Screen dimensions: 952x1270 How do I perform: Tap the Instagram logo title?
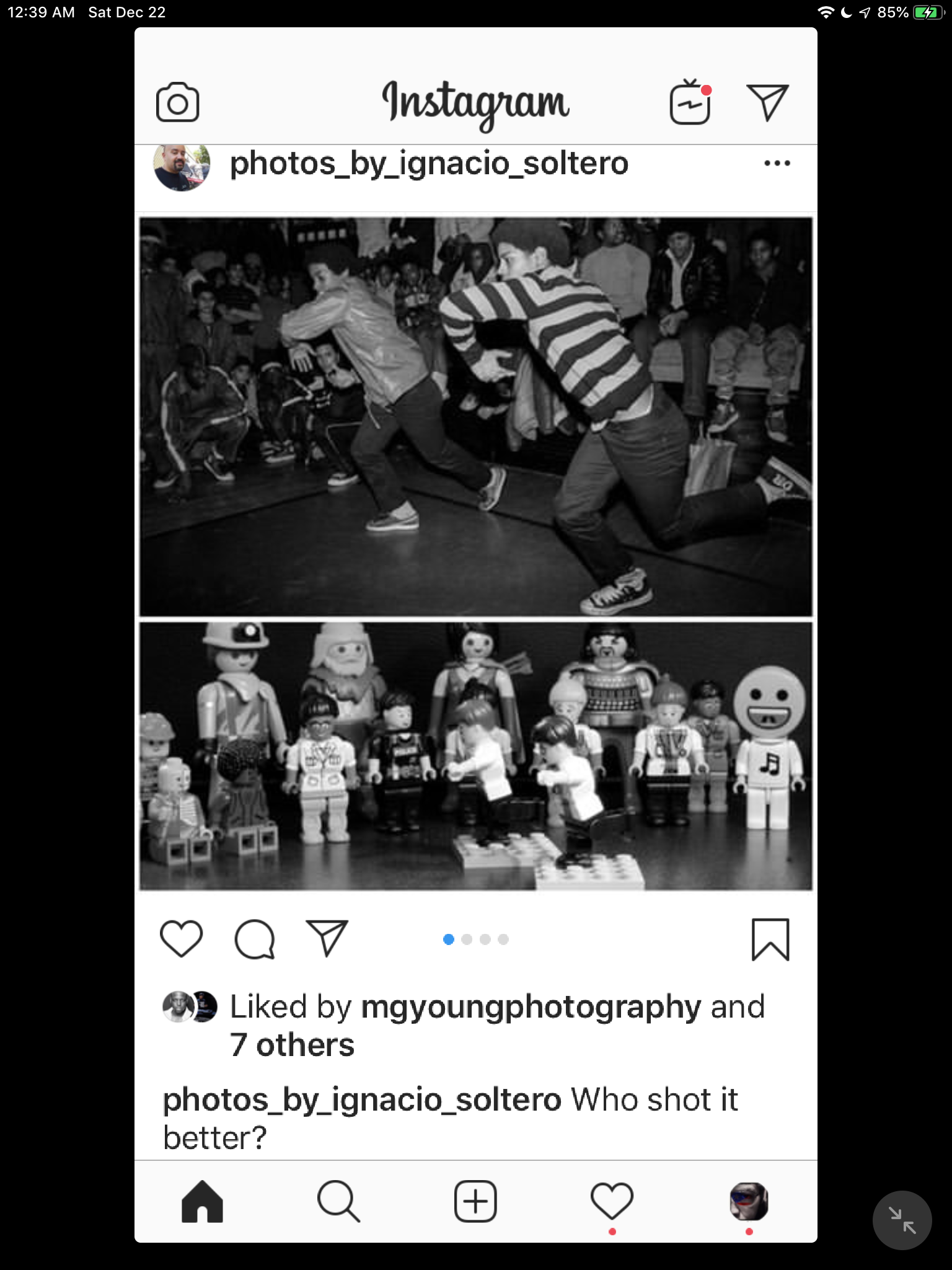[475, 103]
